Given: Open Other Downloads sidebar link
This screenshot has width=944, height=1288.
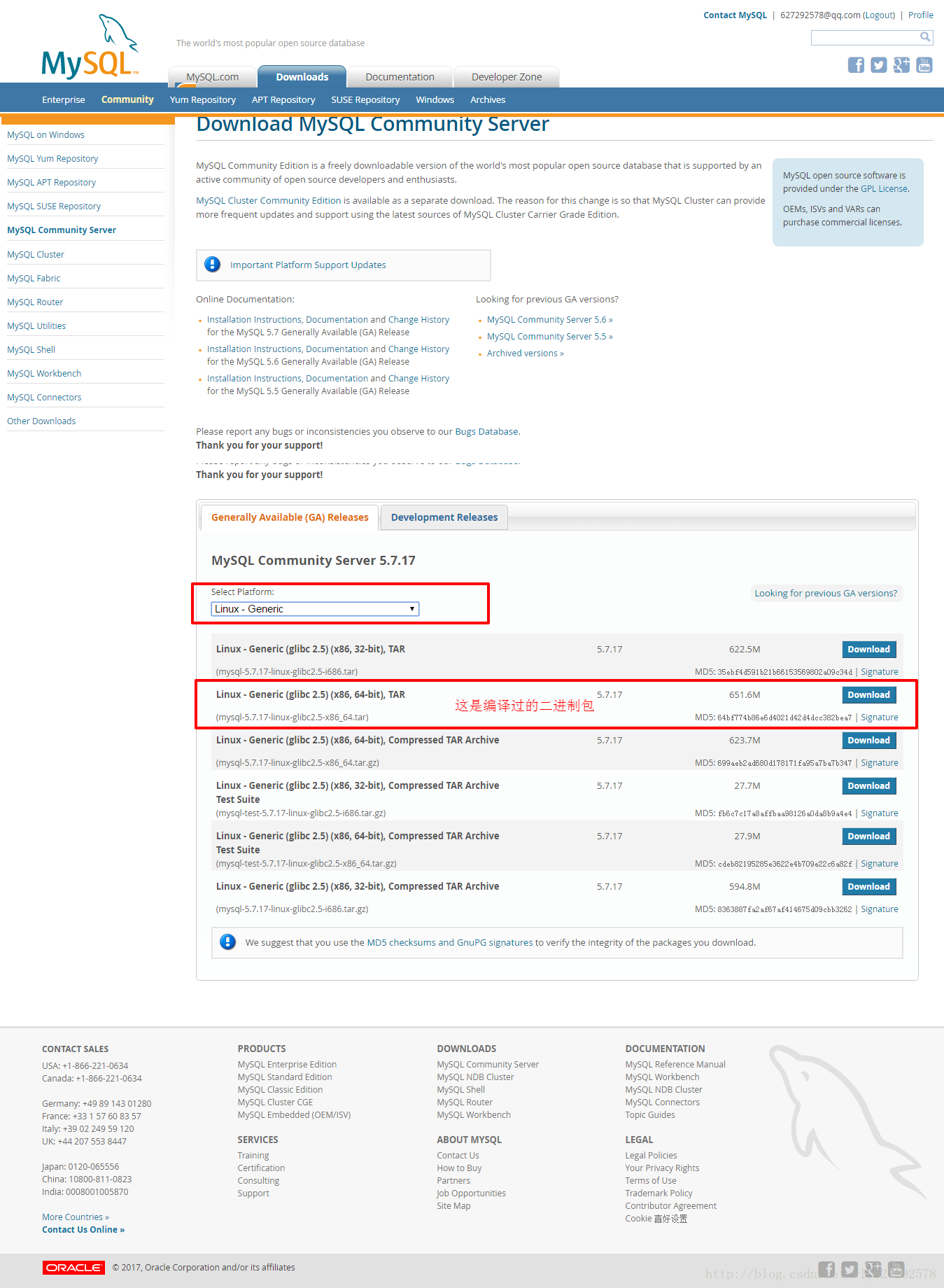Looking at the screenshot, I should (x=41, y=421).
